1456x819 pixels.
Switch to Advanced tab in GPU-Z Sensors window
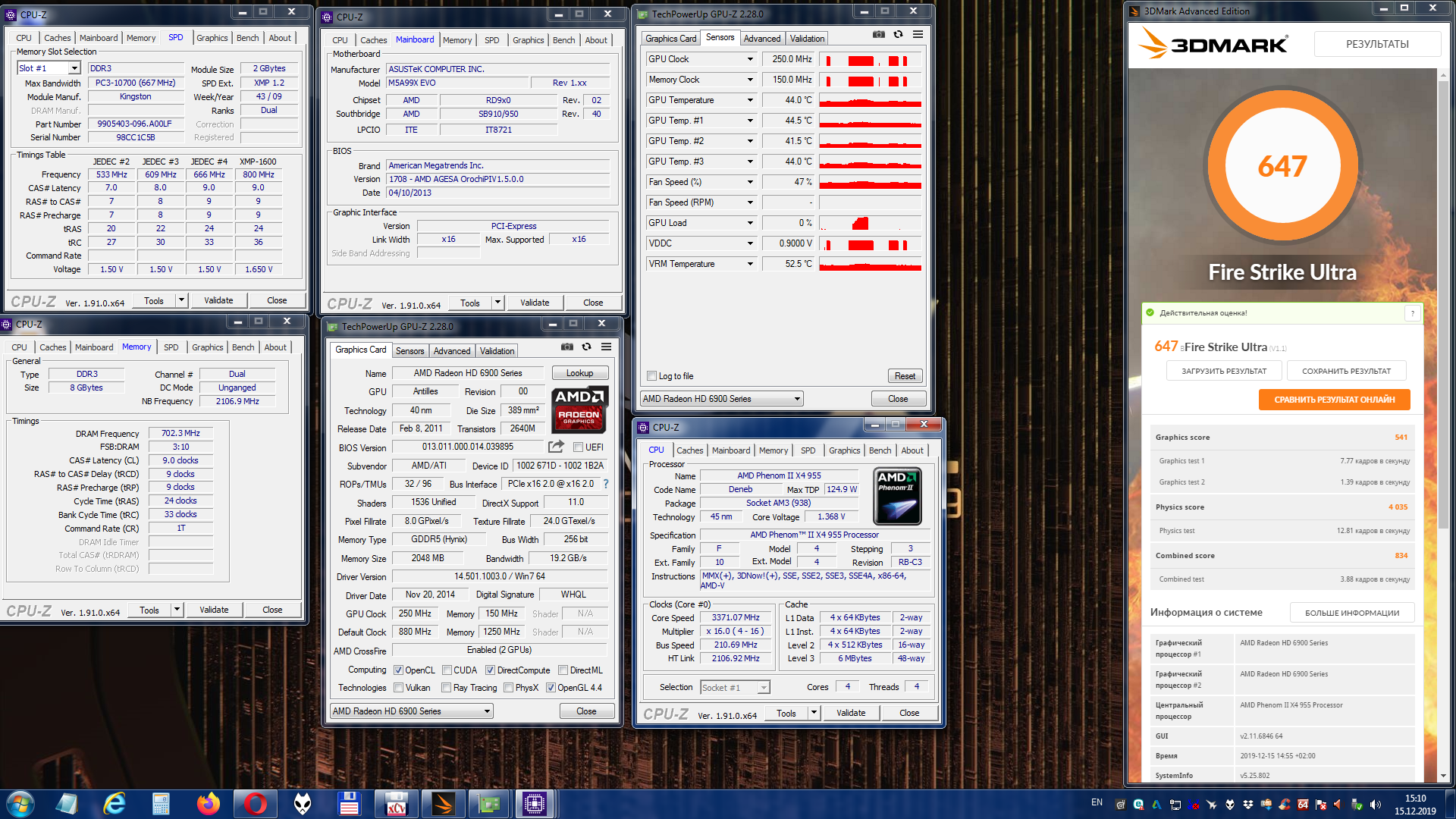[x=762, y=39]
